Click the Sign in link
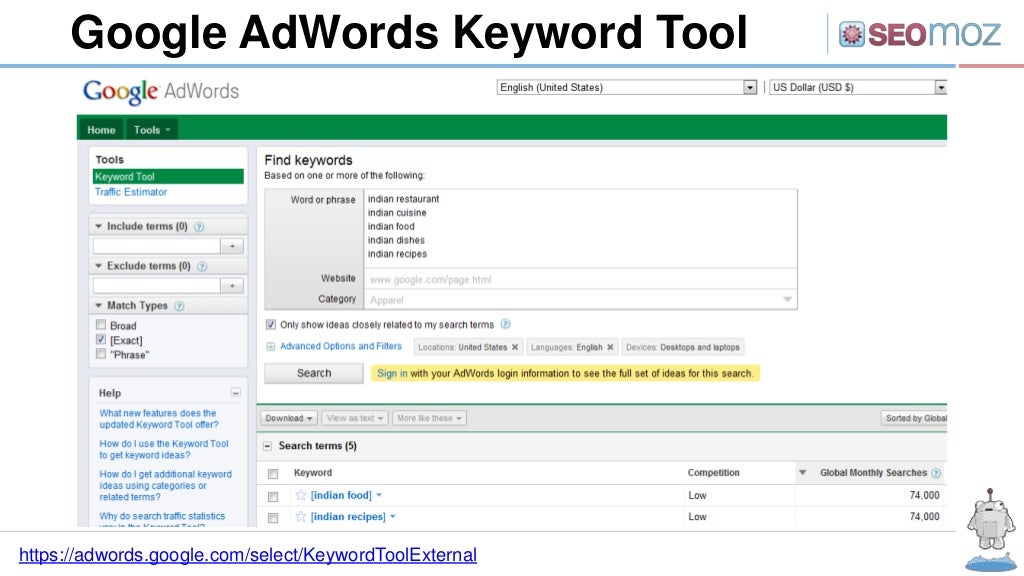The image size is (1024, 576). (392, 374)
